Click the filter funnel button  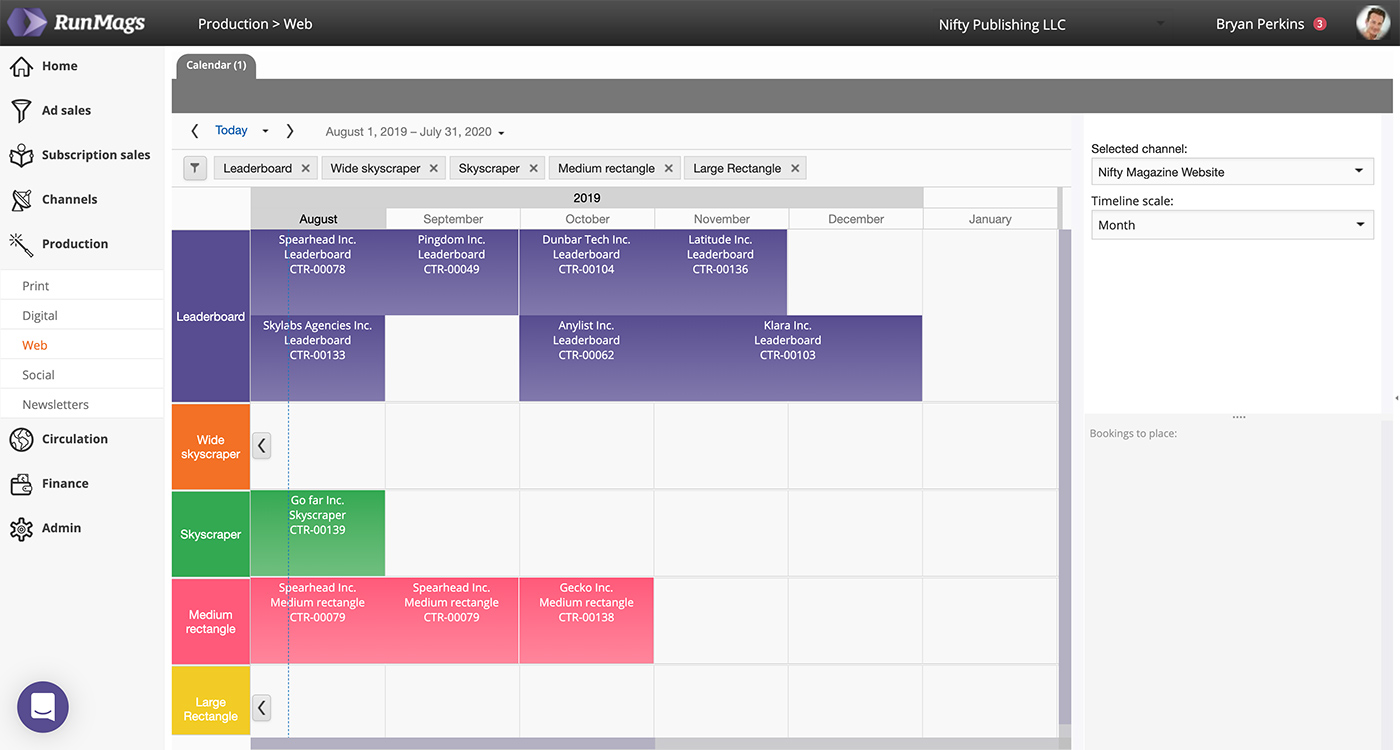pos(195,168)
